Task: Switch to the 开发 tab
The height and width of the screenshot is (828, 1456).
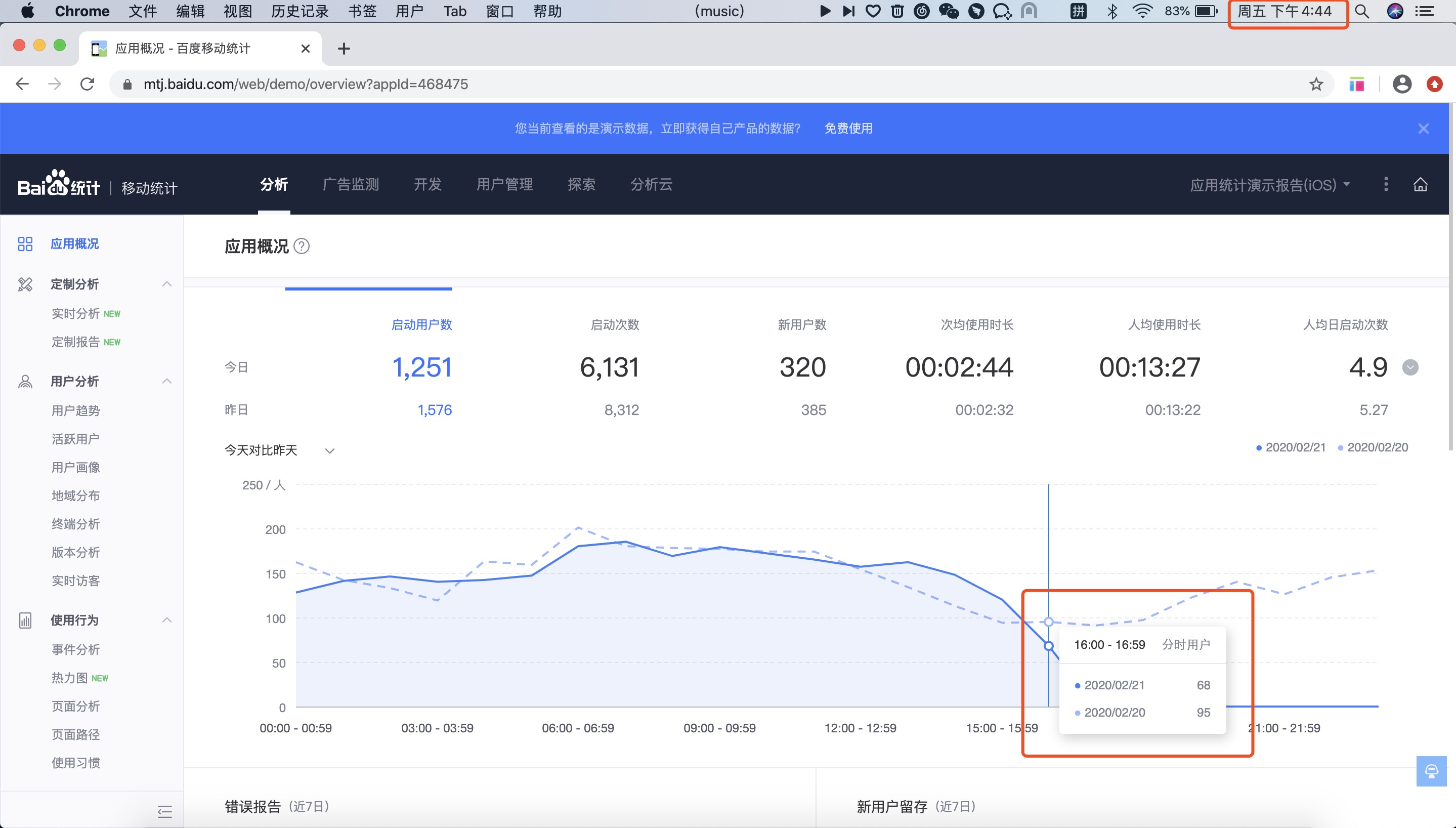Action: 427,184
